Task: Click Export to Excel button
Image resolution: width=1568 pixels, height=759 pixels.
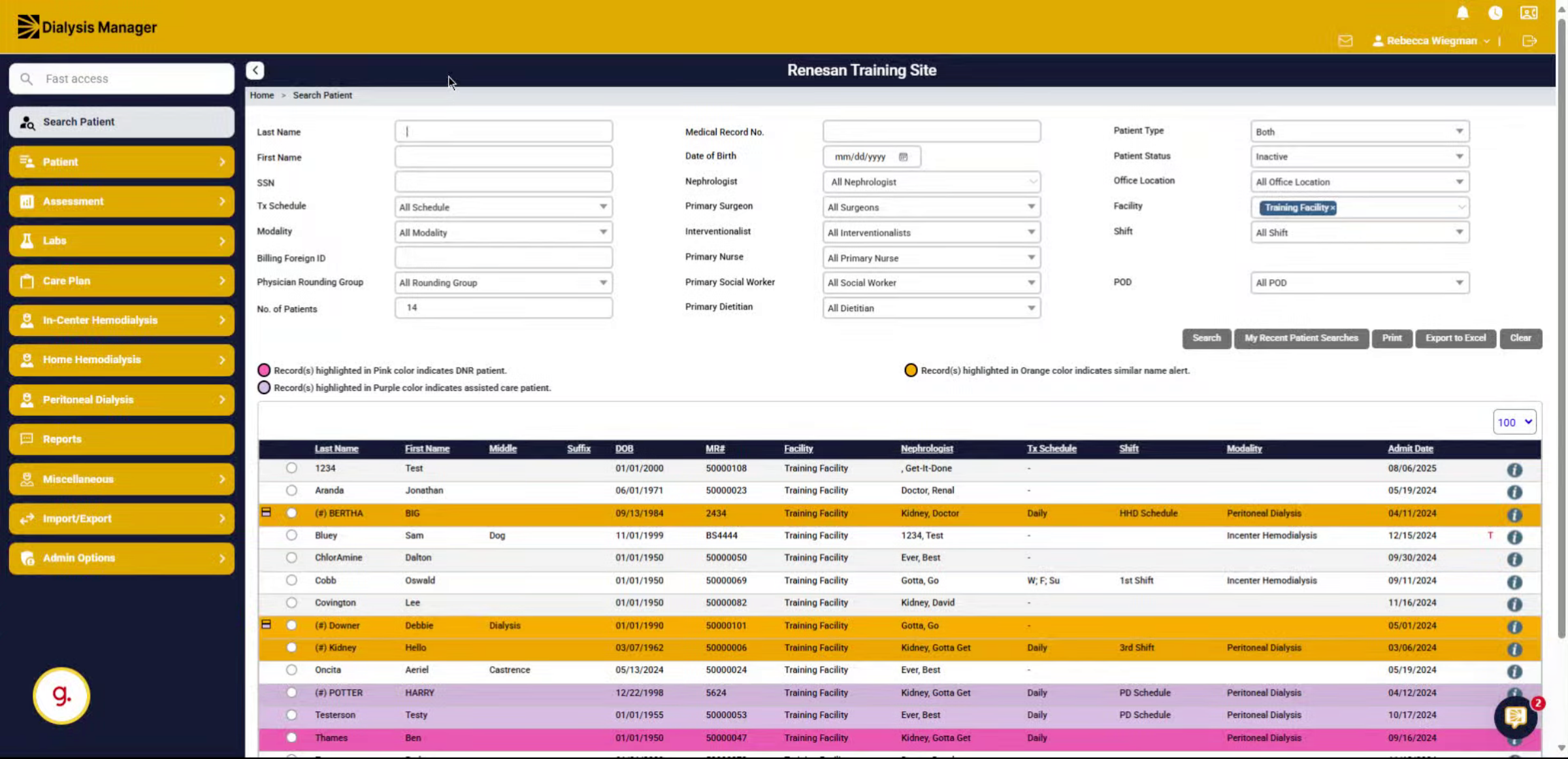Action: tap(1455, 338)
